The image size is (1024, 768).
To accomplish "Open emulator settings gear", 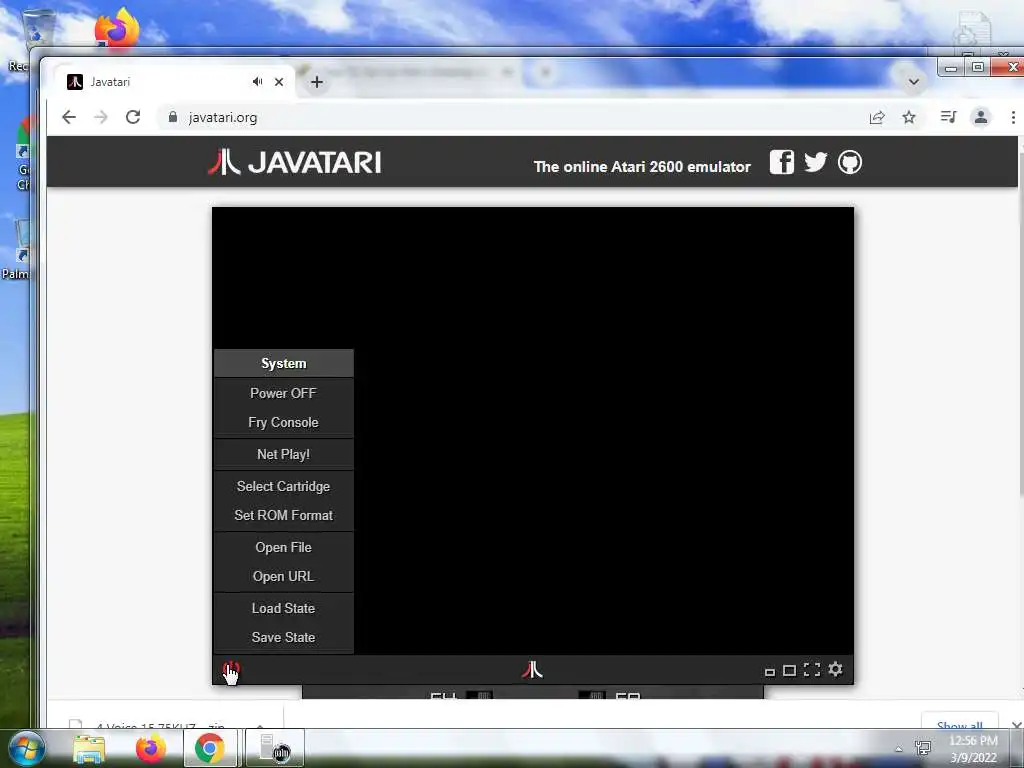I will tap(835, 669).
